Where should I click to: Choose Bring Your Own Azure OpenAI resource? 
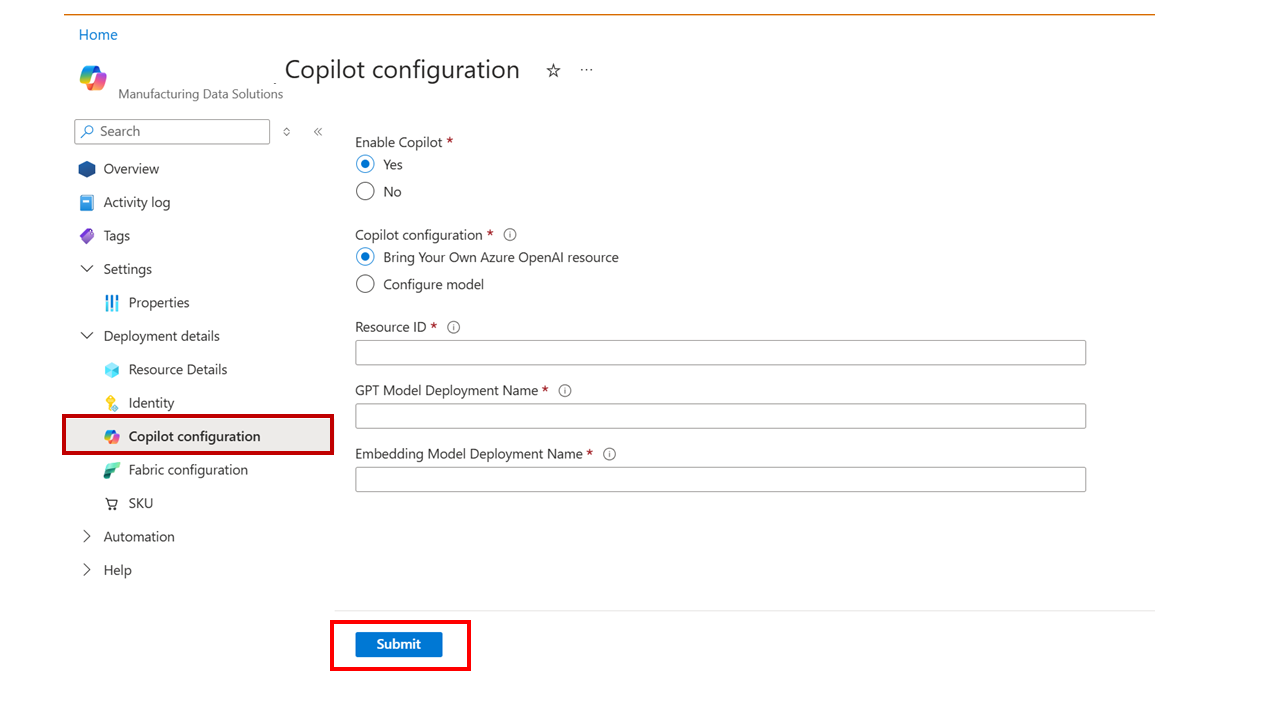pyautogui.click(x=366, y=257)
